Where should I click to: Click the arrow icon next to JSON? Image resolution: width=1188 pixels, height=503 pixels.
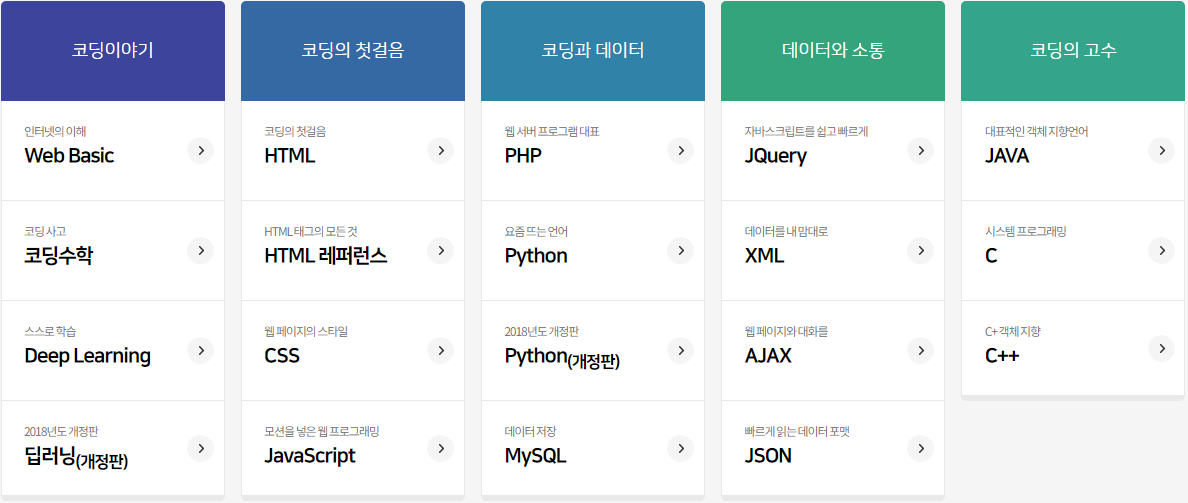pyautogui.click(x=921, y=448)
